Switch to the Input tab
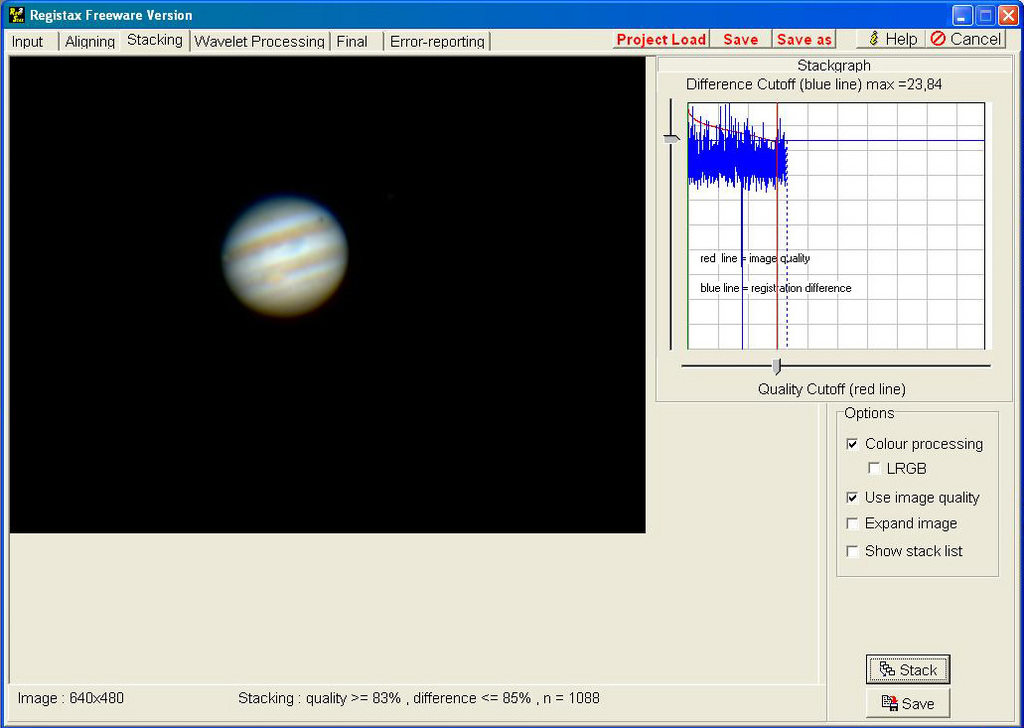Viewport: 1024px width, 728px height. pos(28,41)
